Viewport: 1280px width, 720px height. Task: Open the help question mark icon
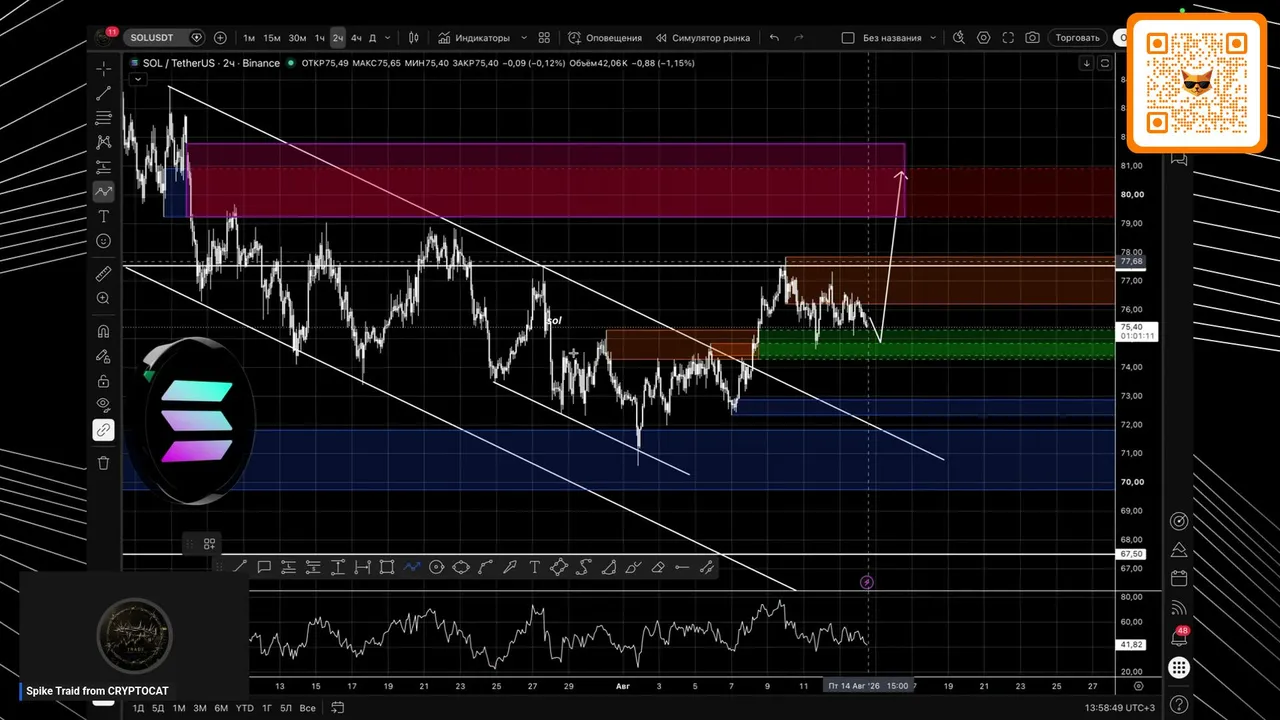pyautogui.click(x=1180, y=704)
